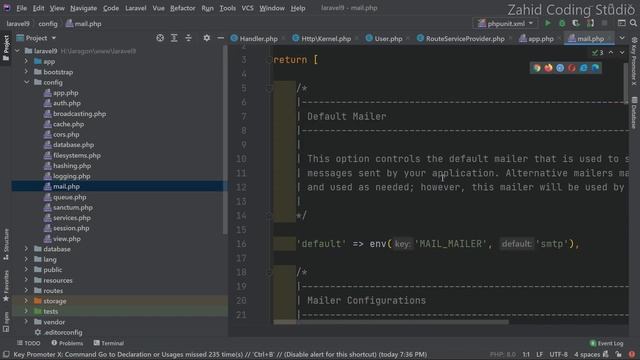The image size is (640, 360).
Task: Open file in Chrome browser
Action: point(537,68)
